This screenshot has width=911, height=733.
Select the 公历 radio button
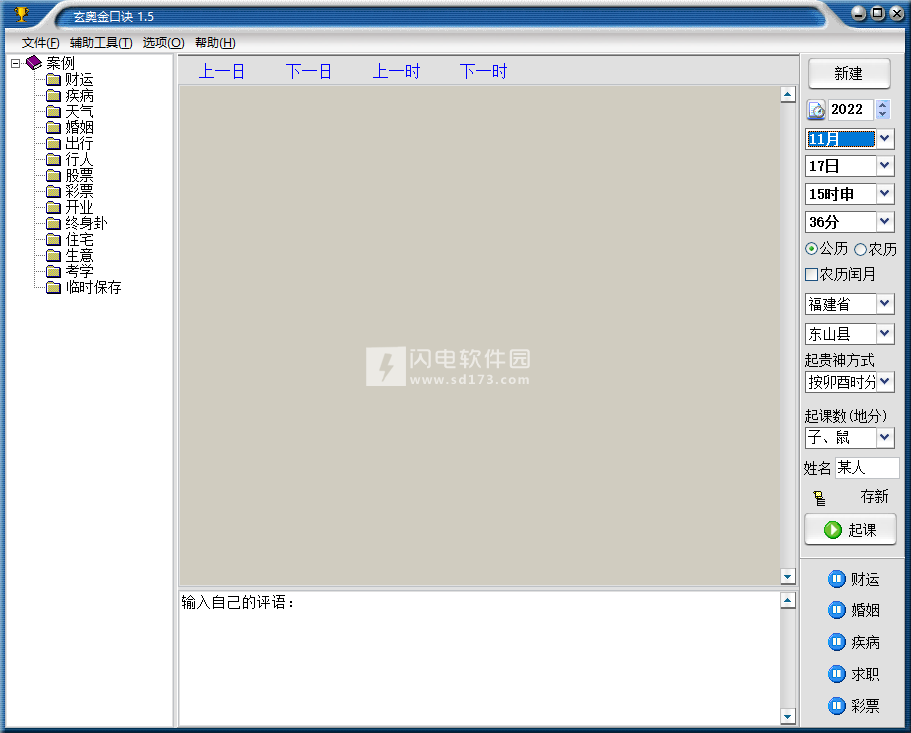[x=811, y=249]
